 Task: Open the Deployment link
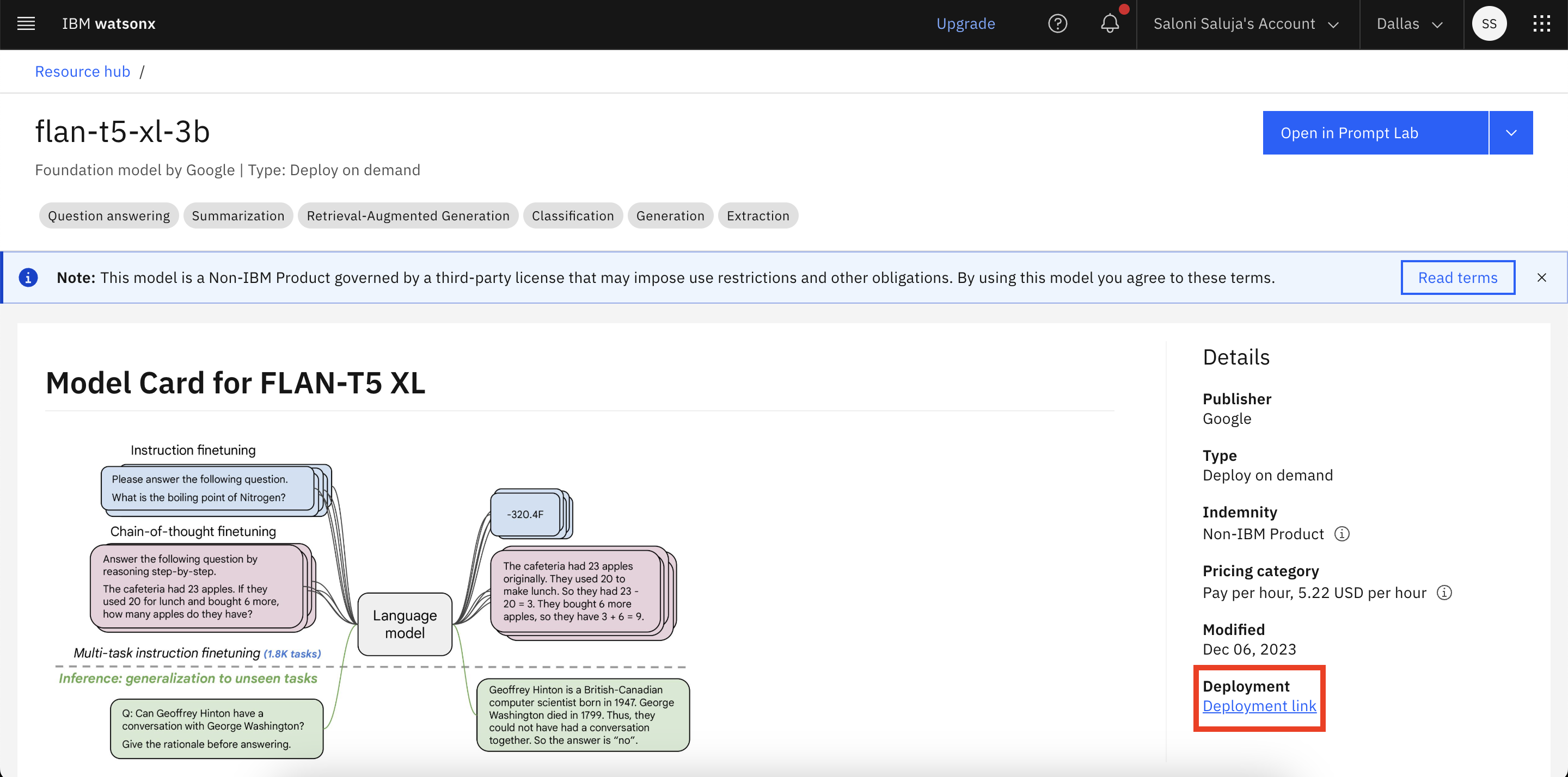(x=1259, y=706)
